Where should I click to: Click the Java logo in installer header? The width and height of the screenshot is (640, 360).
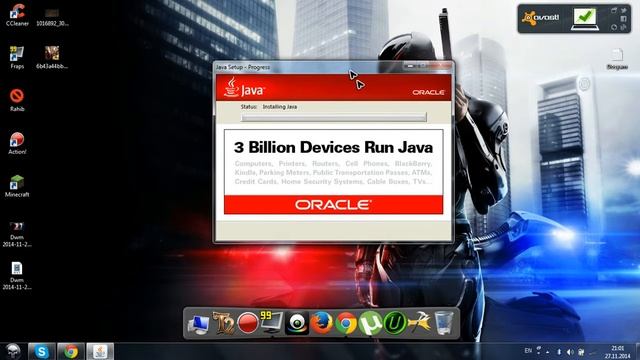[x=244, y=87]
